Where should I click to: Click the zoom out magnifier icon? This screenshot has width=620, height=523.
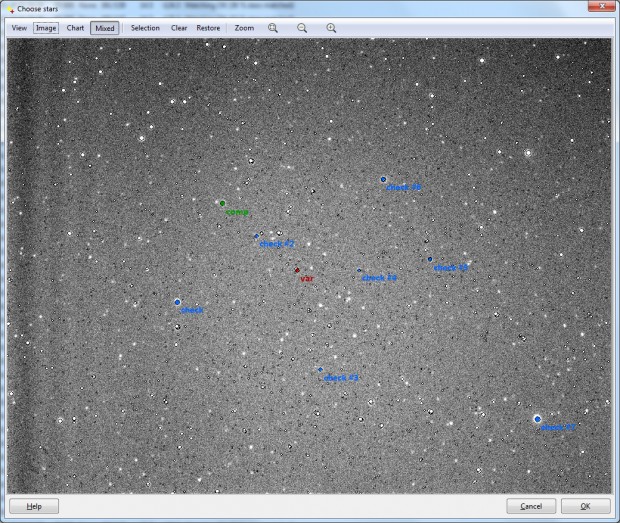point(302,28)
